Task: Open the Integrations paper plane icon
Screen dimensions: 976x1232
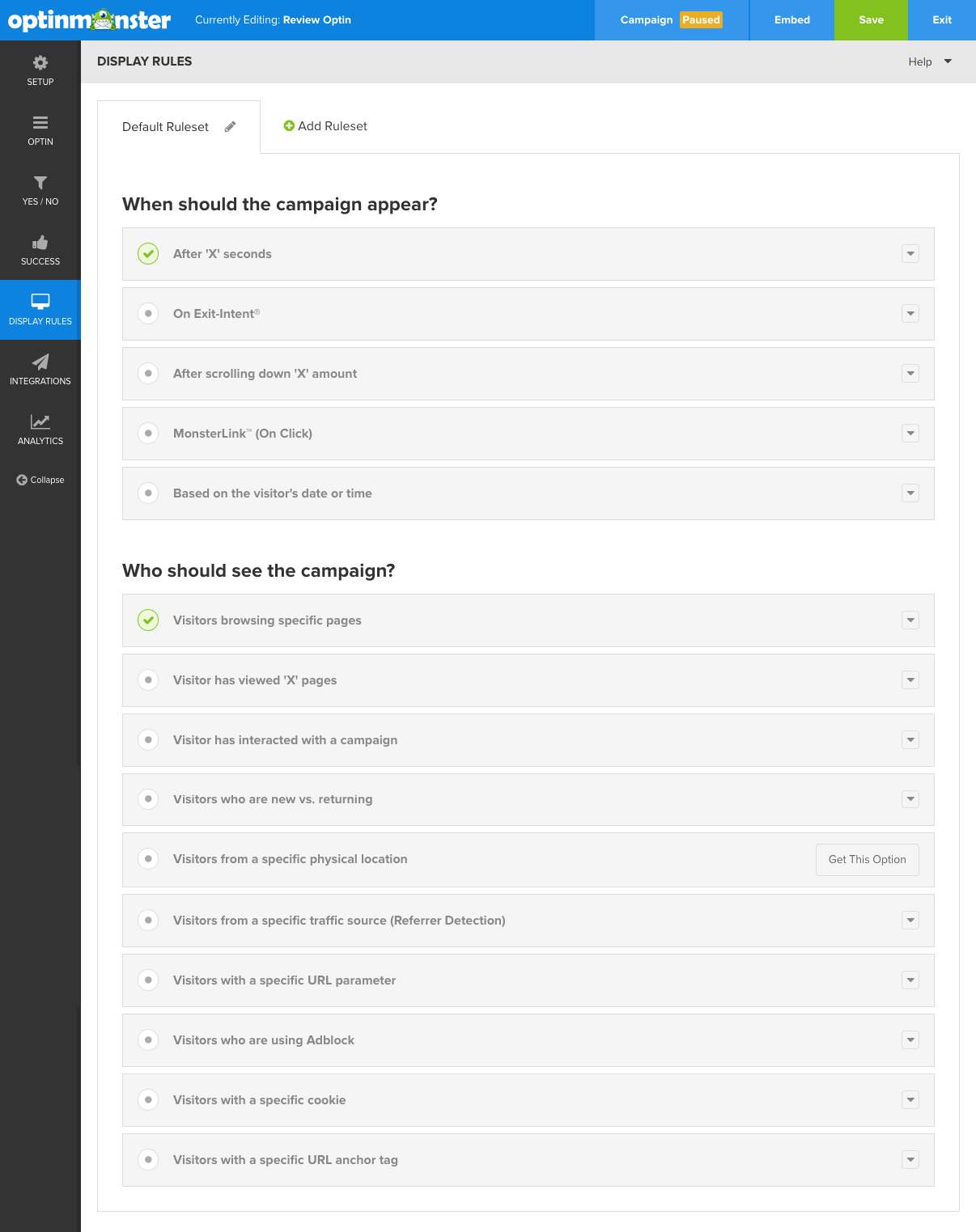Action: pos(40,362)
